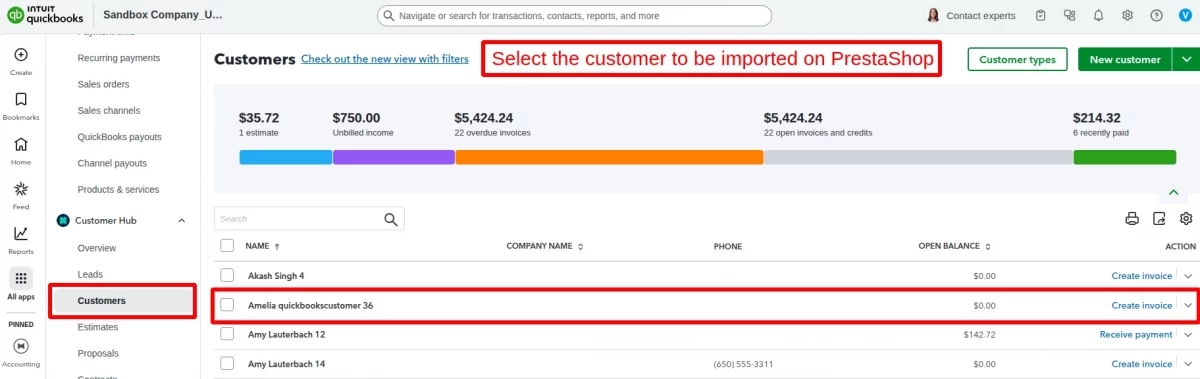
Task: Export the customer list icon
Action: pos(1159,219)
